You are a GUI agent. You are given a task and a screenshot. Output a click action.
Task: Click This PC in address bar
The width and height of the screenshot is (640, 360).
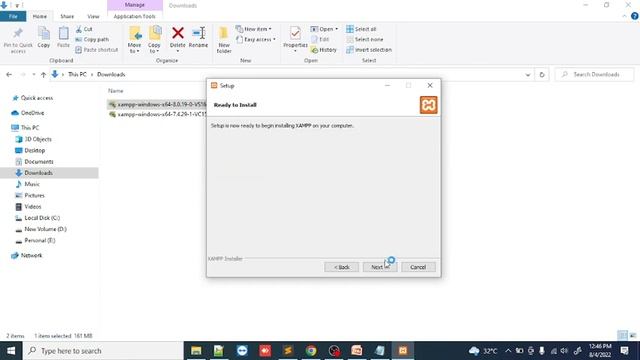pos(77,74)
